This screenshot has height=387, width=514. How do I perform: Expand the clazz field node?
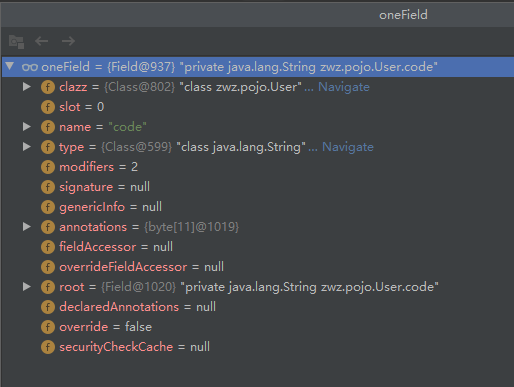point(27,87)
